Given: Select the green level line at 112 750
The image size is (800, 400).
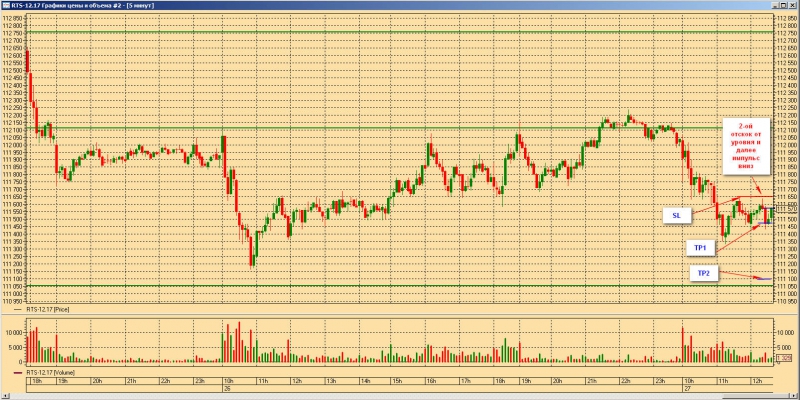Looking at the screenshot, I should 400,32.
